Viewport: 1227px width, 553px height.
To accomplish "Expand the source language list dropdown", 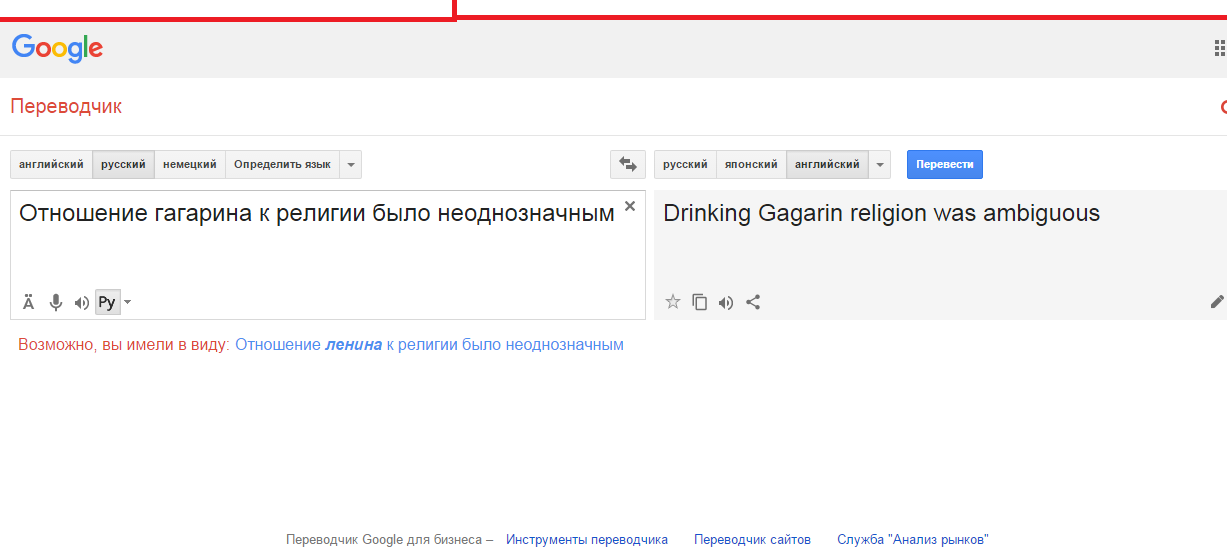I will tap(350, 164).
